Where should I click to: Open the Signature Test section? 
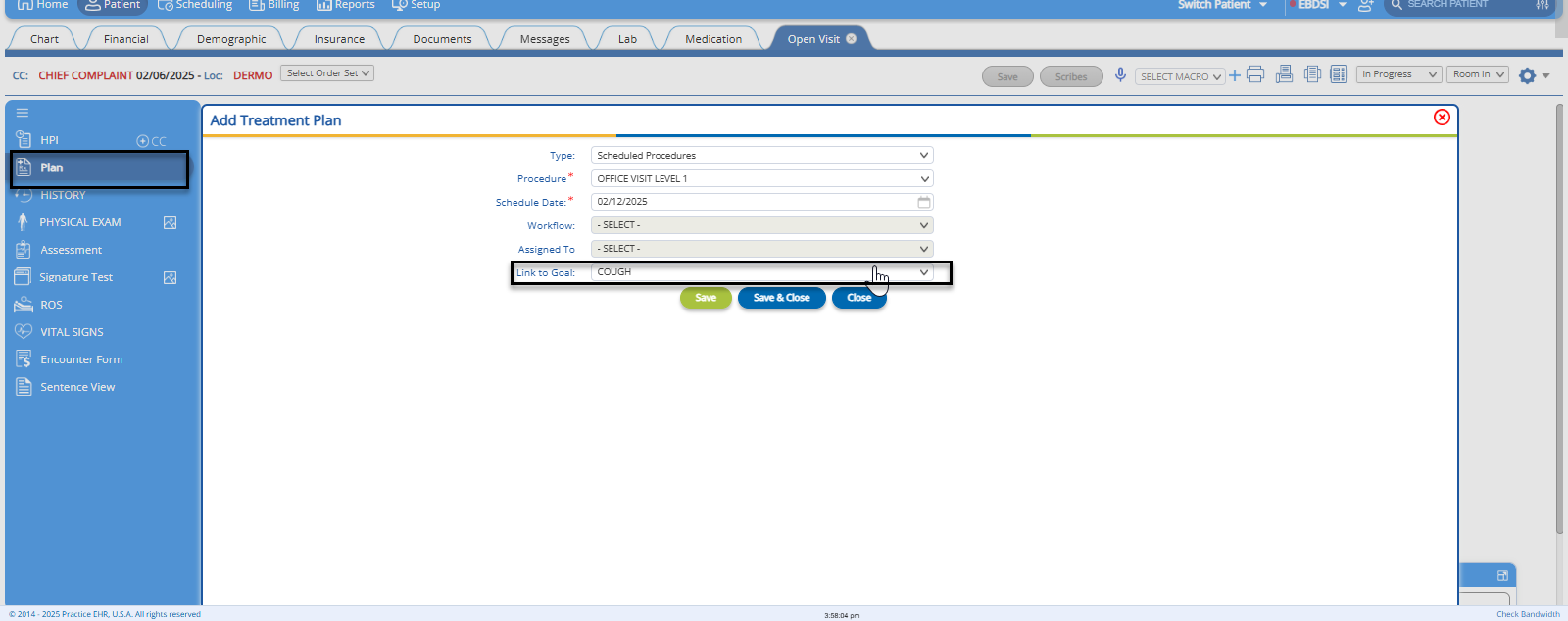pos(76,277)
